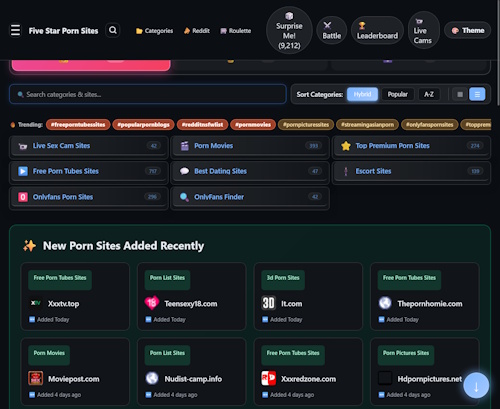Open the hamburger menu in the header
The width and height of the screenshot is (500, 409).
click(x=15, y=30)
